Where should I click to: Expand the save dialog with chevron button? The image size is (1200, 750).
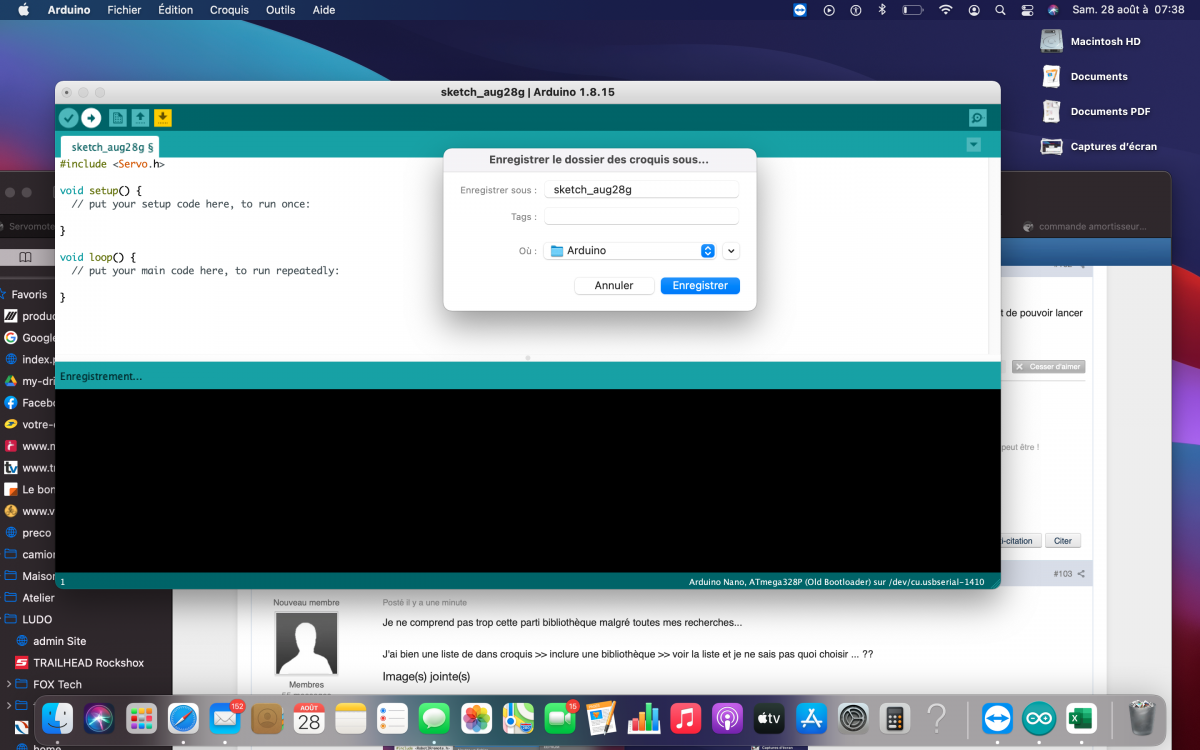tap(731, 251)
